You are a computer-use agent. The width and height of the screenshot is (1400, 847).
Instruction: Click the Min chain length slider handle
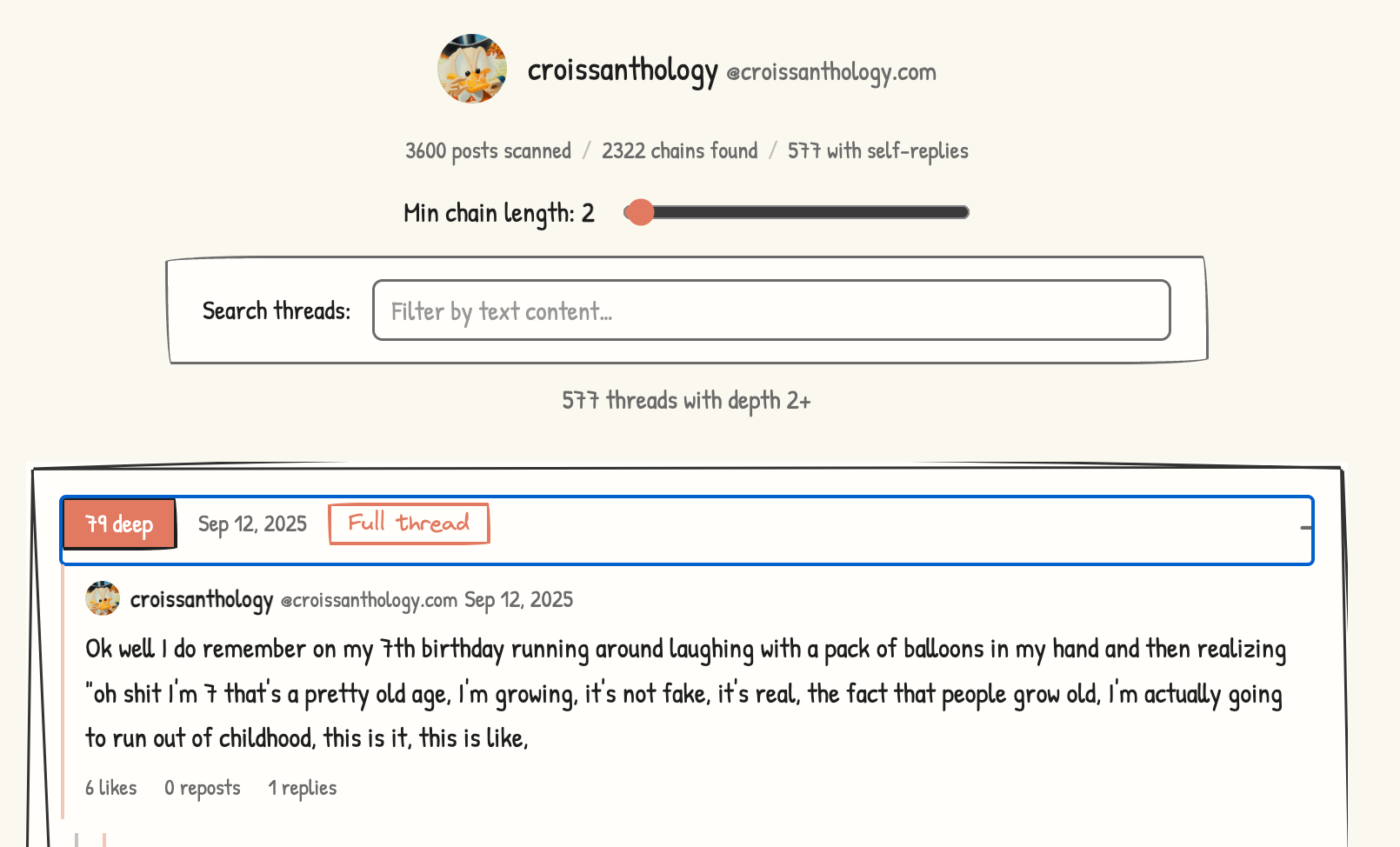[640, 212]
